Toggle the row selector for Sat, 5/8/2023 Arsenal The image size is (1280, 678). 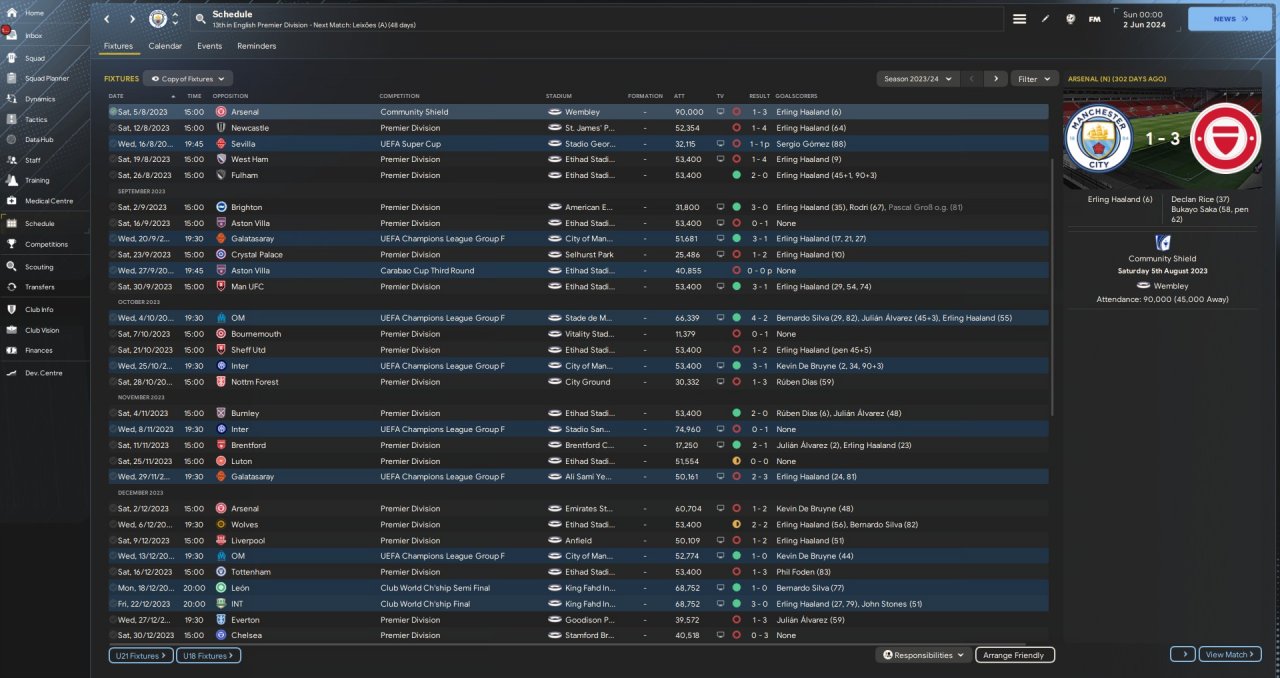tap(113, 112)
